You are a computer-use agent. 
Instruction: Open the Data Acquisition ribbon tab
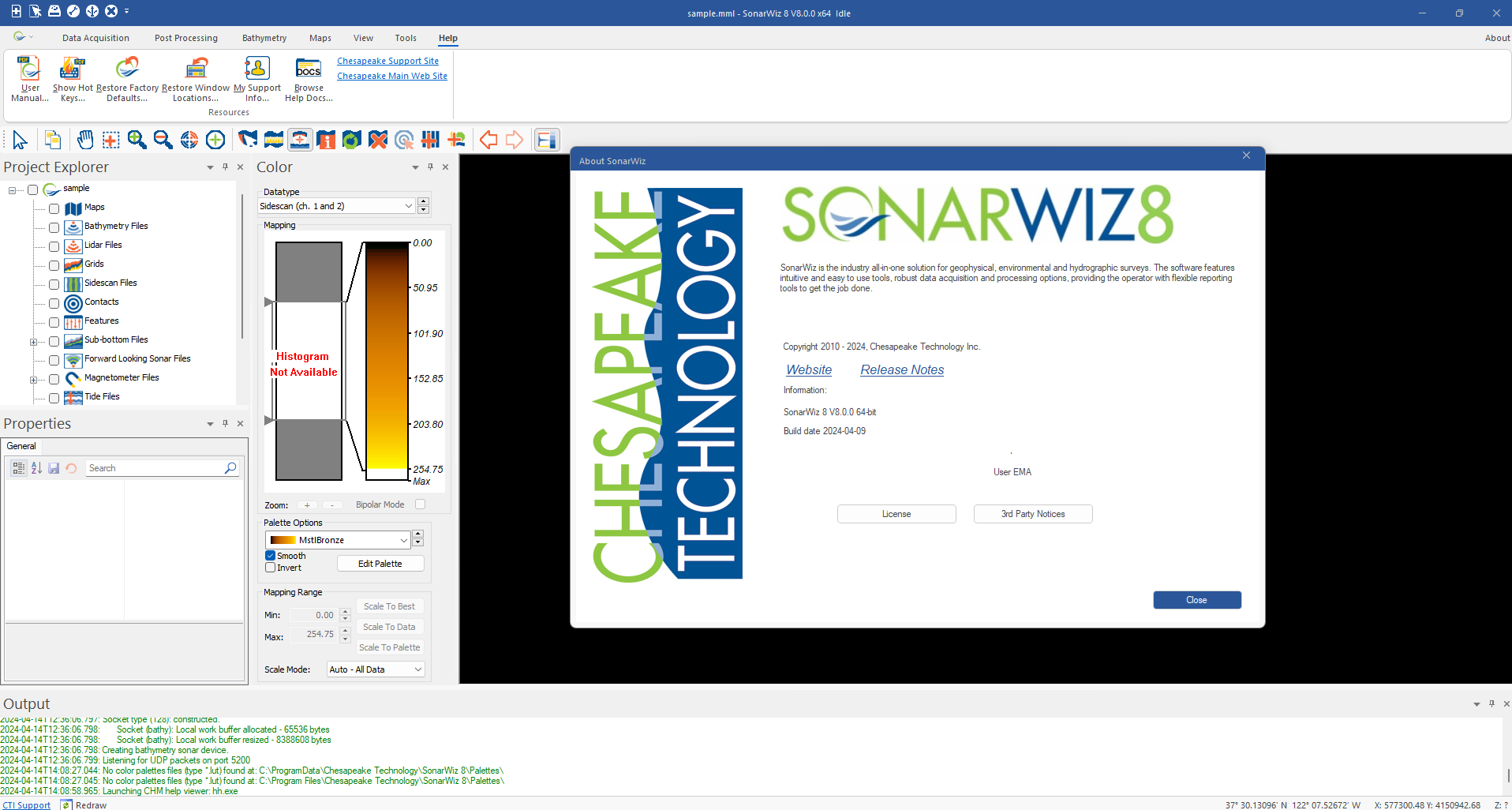tap(95, 38)
